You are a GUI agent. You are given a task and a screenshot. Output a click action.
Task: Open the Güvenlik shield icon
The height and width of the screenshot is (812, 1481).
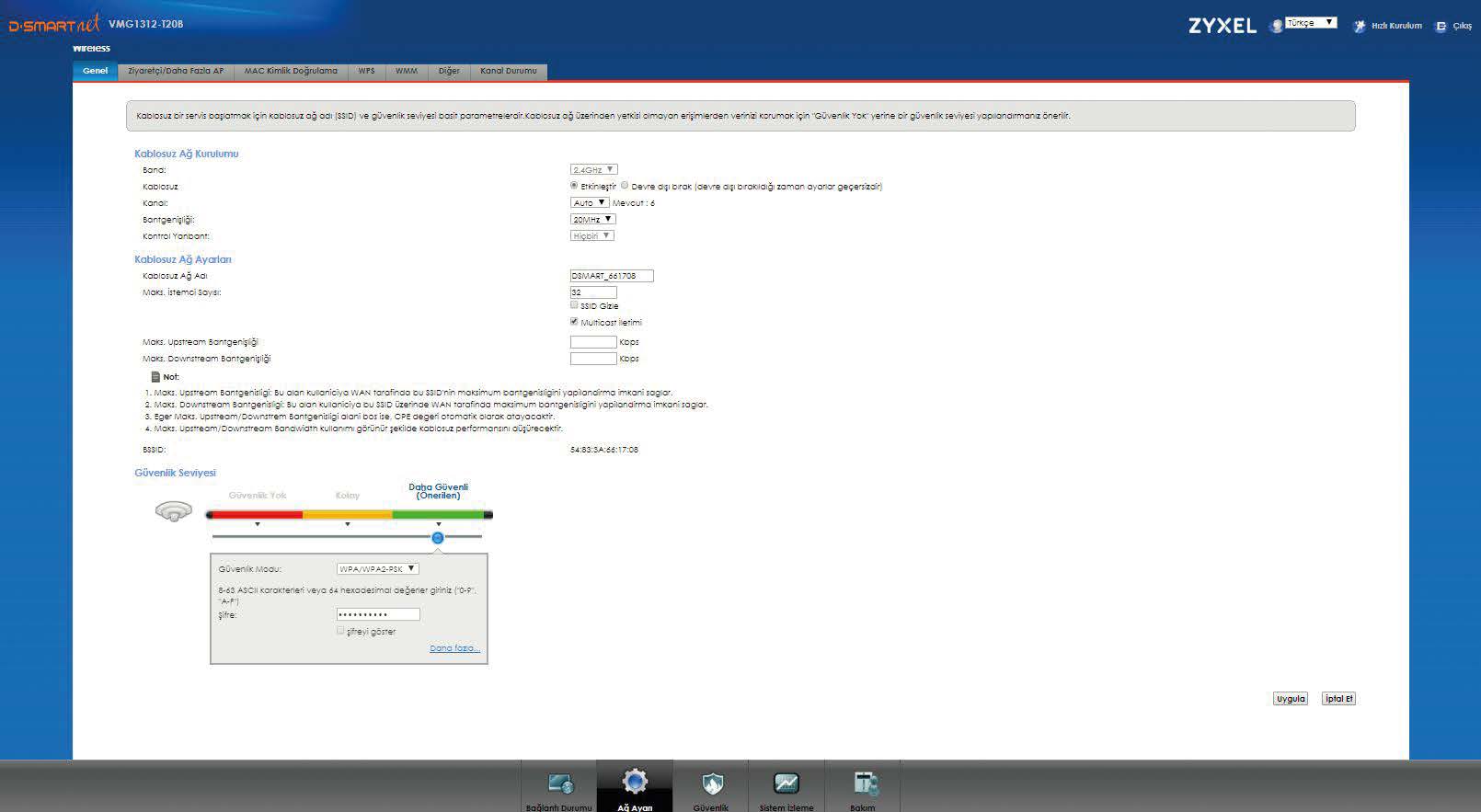pos(711,784)
